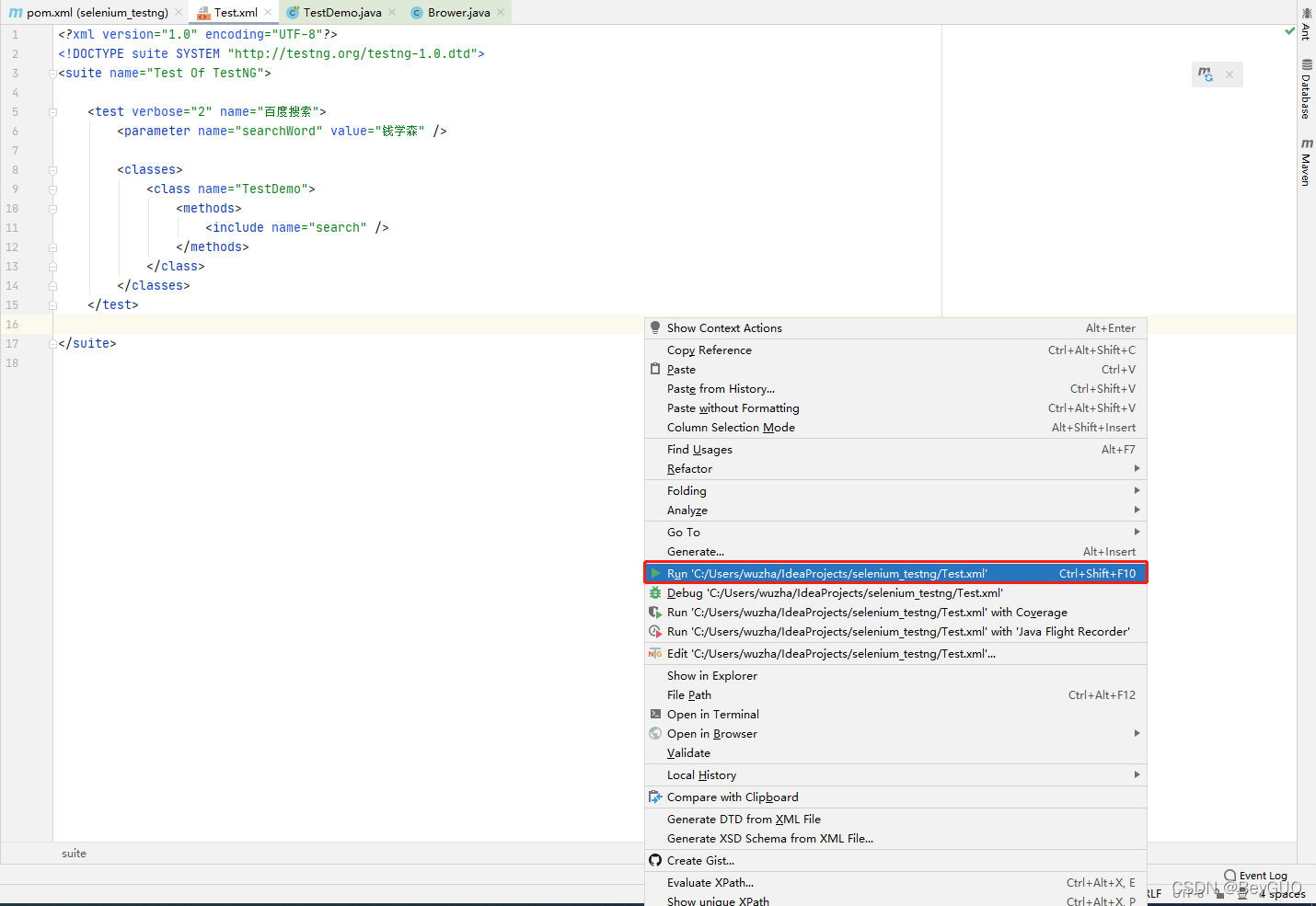This screenshot has width=1316, height=906.
Task: Switch to the pom.xml (selenium_testng) tab
Action: point(97,13)
